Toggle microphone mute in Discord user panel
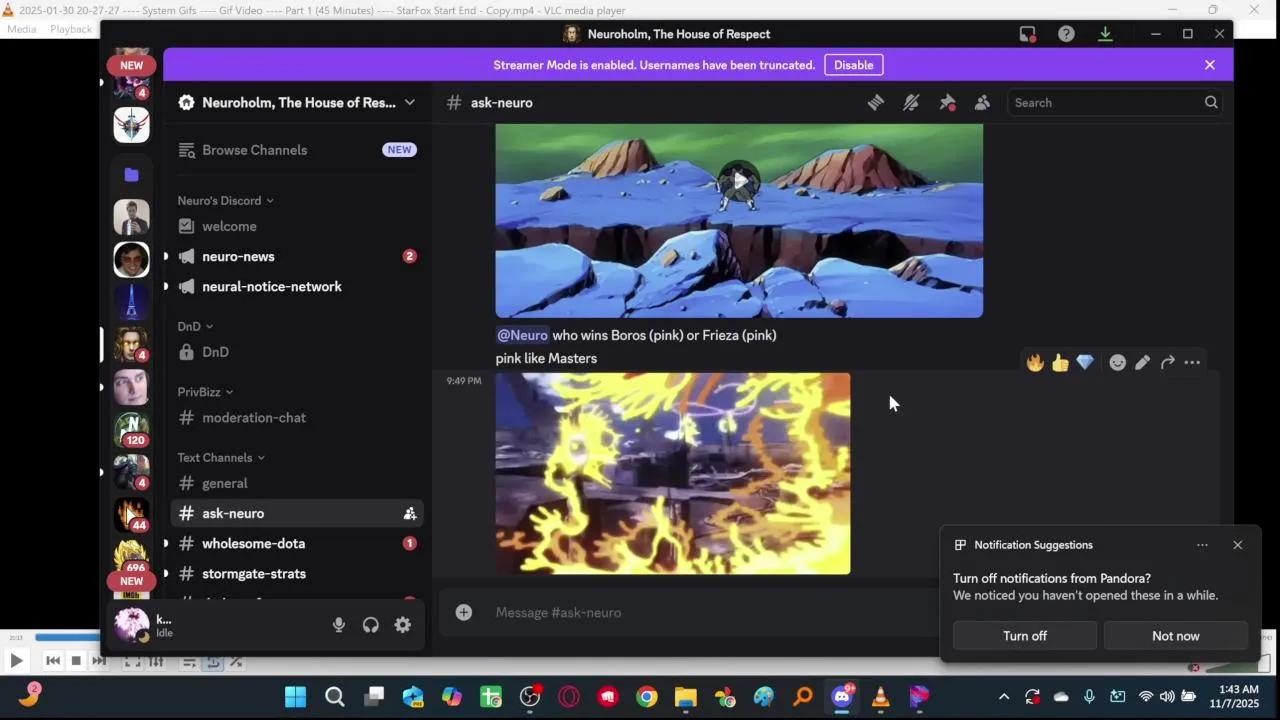The image size is (1280, 720). (x=339, y=625)
